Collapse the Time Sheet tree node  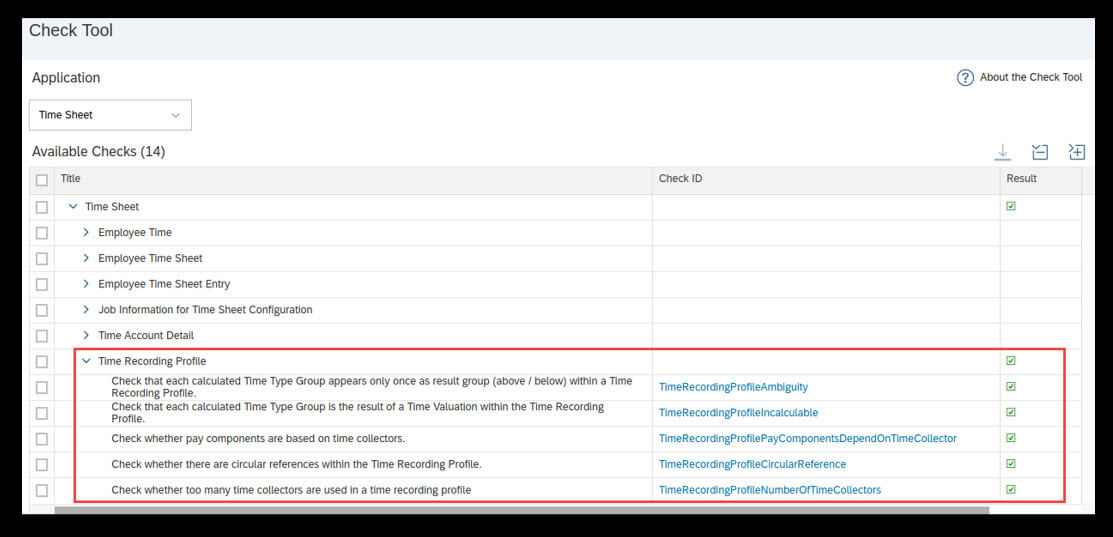pos(73,206)
